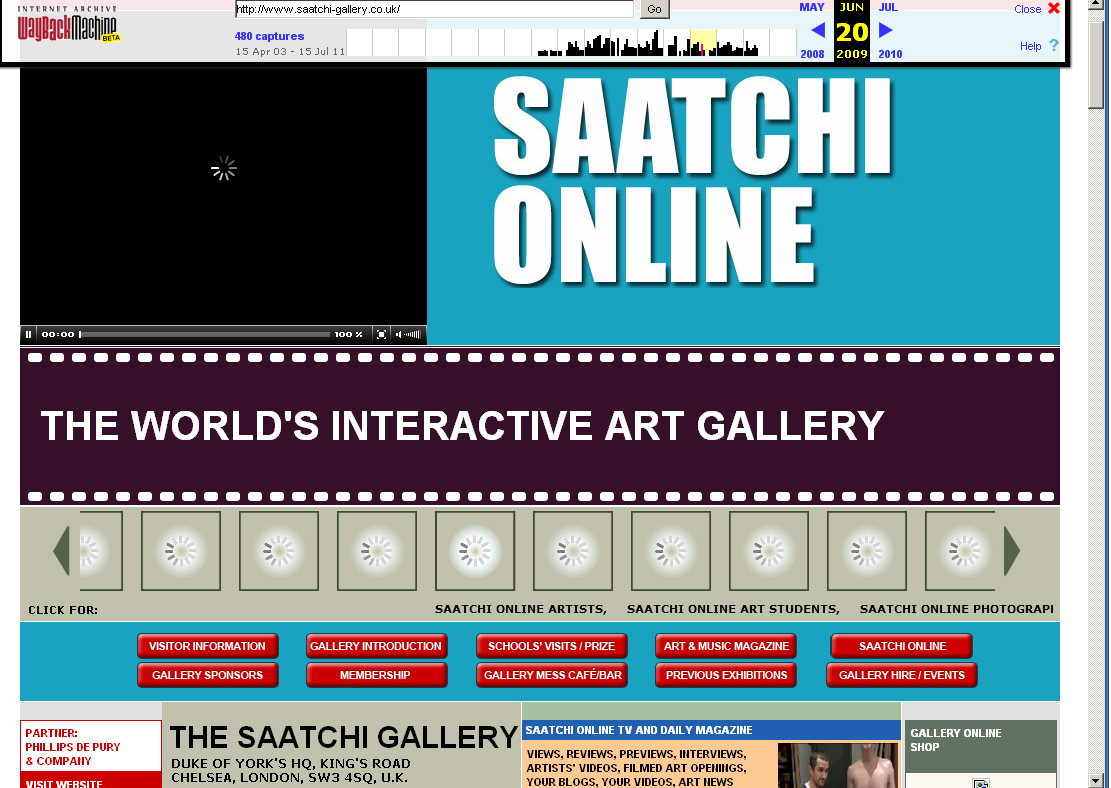Close the Wayback toolbar with red X

tap(1053, 9)
